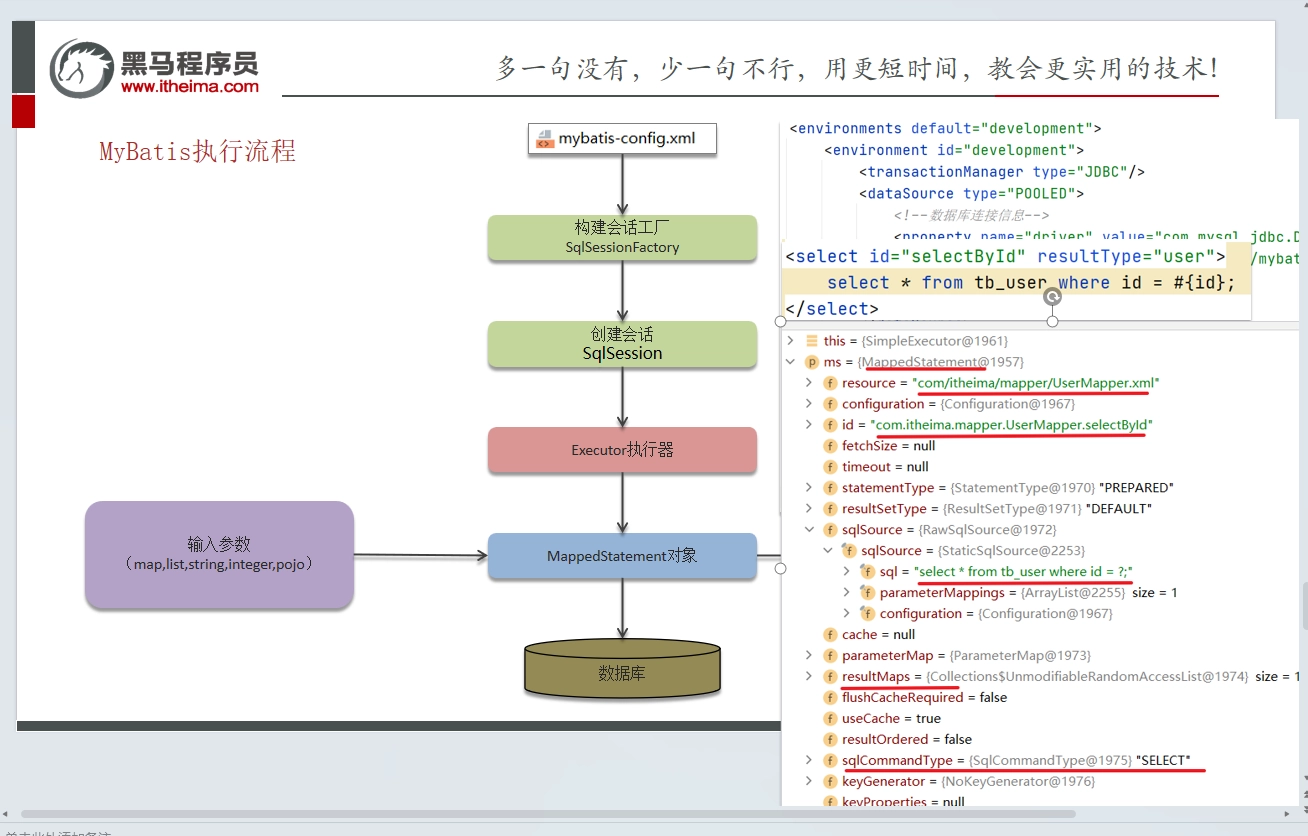Click the field icon next to resource
1308x836 pixels.
[830, 383]
